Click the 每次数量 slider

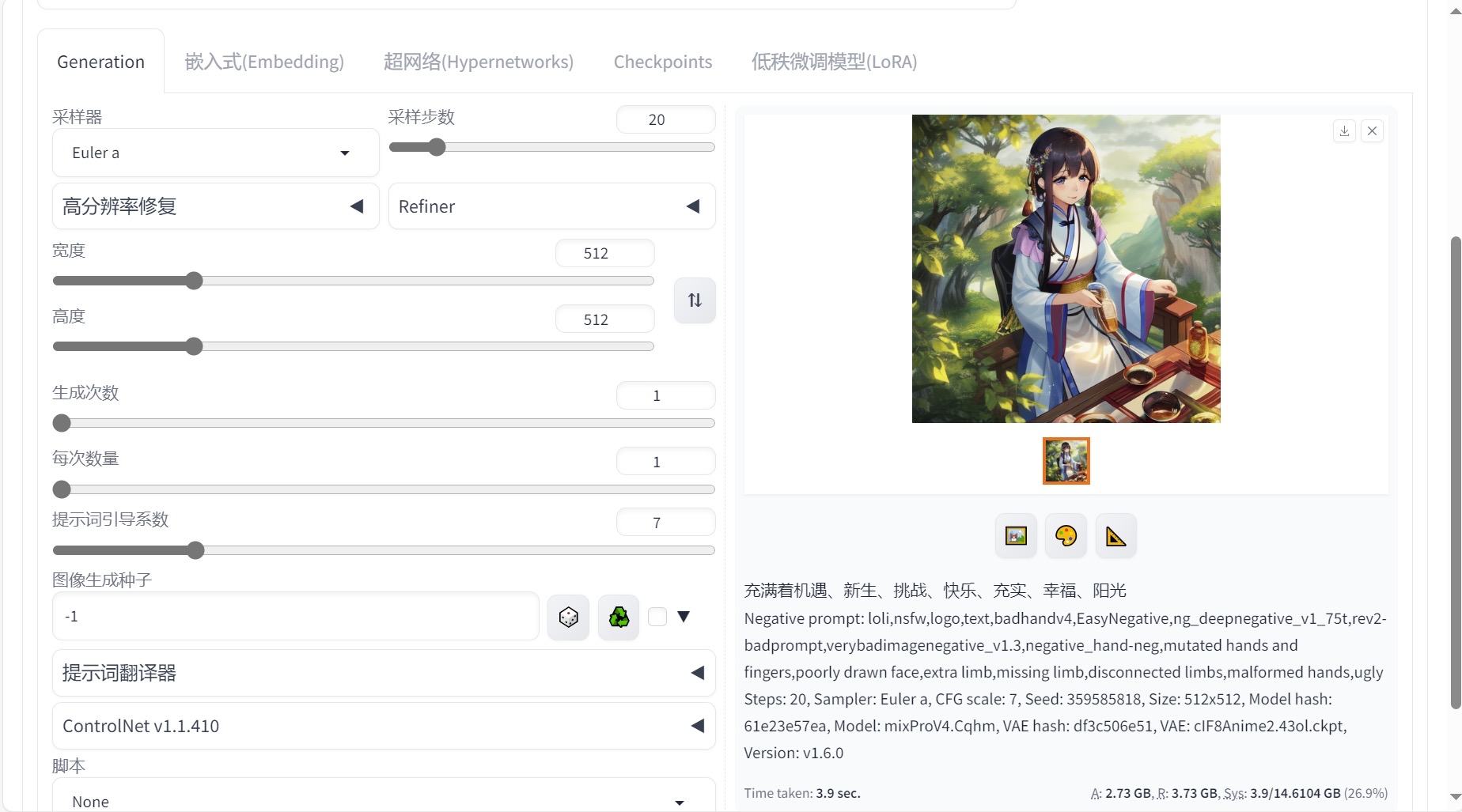pos(384,489)
